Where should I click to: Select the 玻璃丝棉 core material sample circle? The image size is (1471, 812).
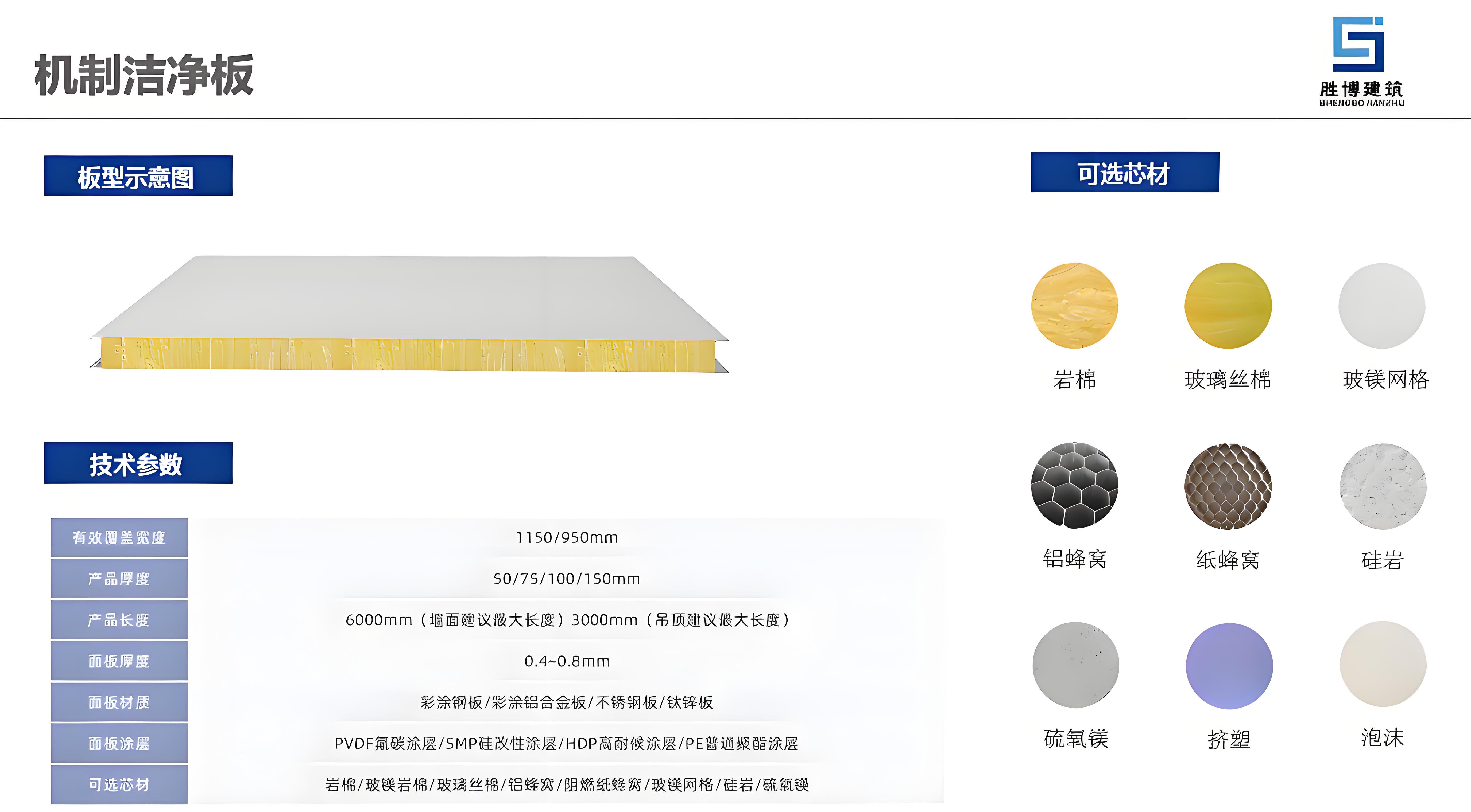point(1228,306)
